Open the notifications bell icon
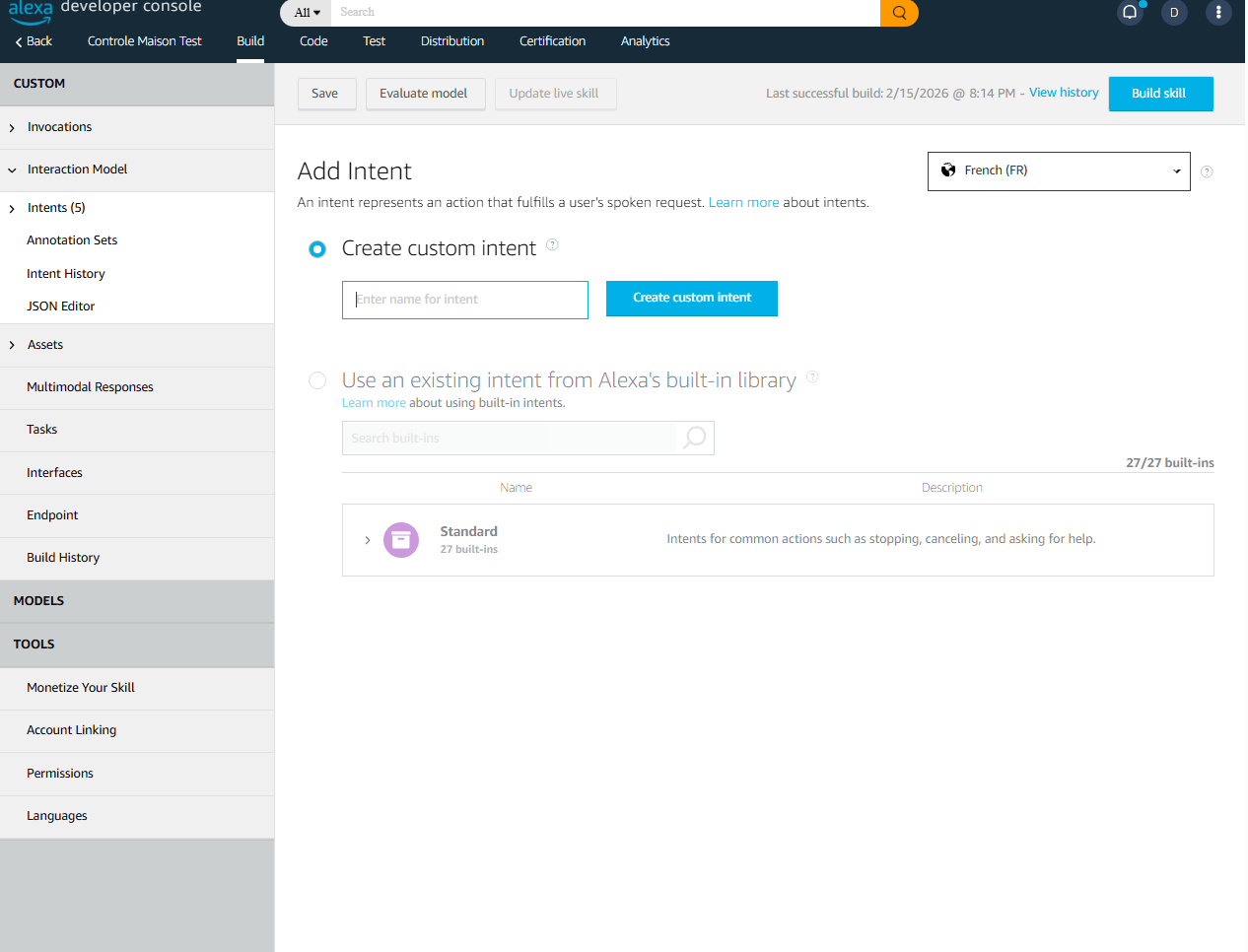1248x952 pixels. click(x=1130, y=13)
